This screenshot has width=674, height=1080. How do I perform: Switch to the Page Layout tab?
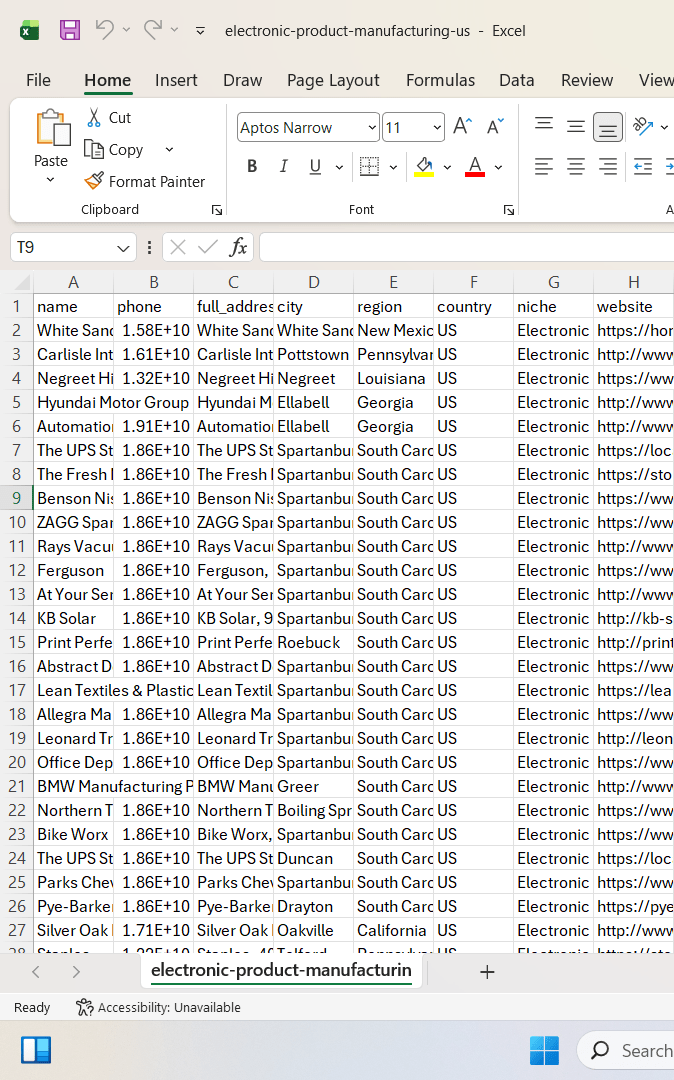[333, 80]
